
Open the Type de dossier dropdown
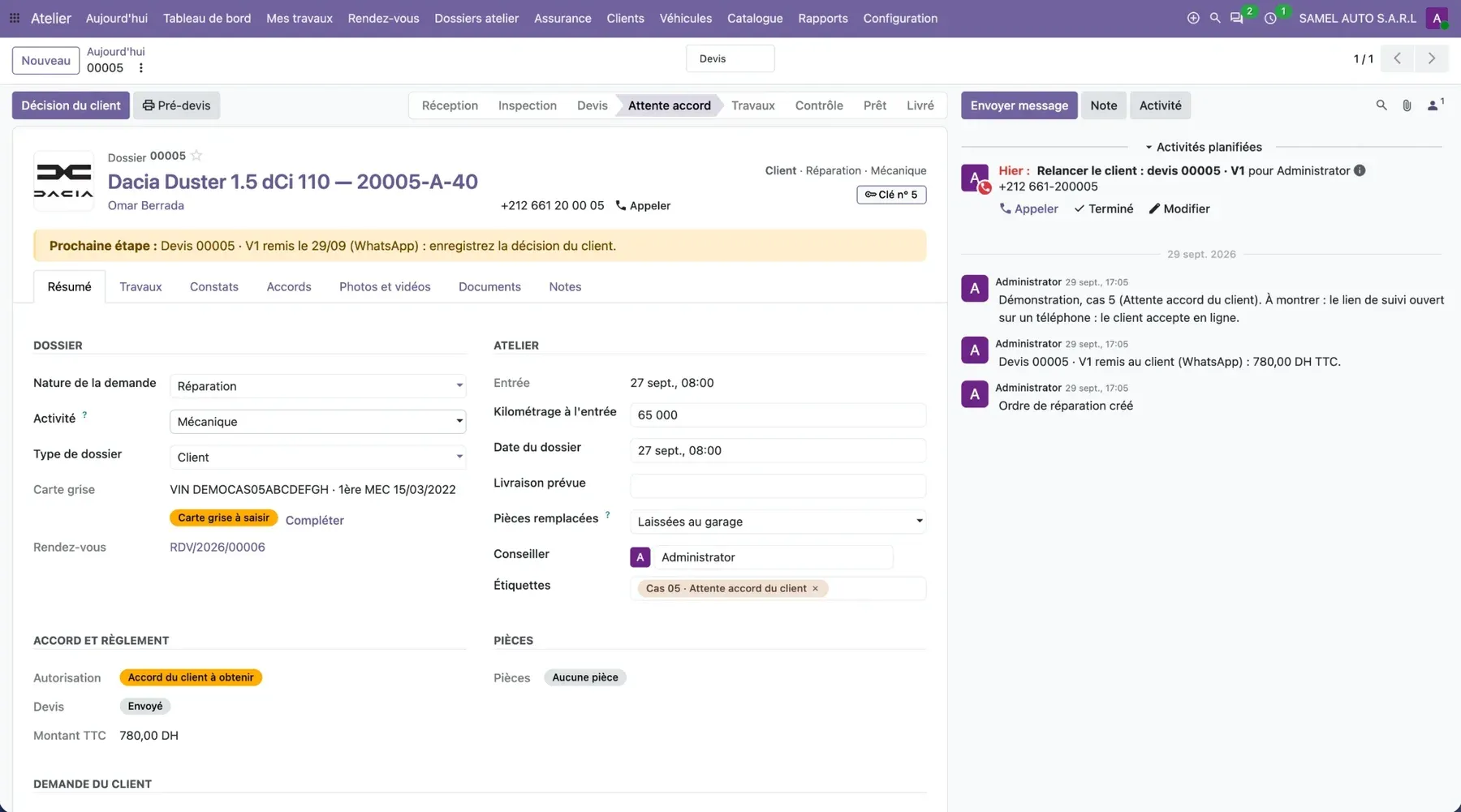[318, 458]
